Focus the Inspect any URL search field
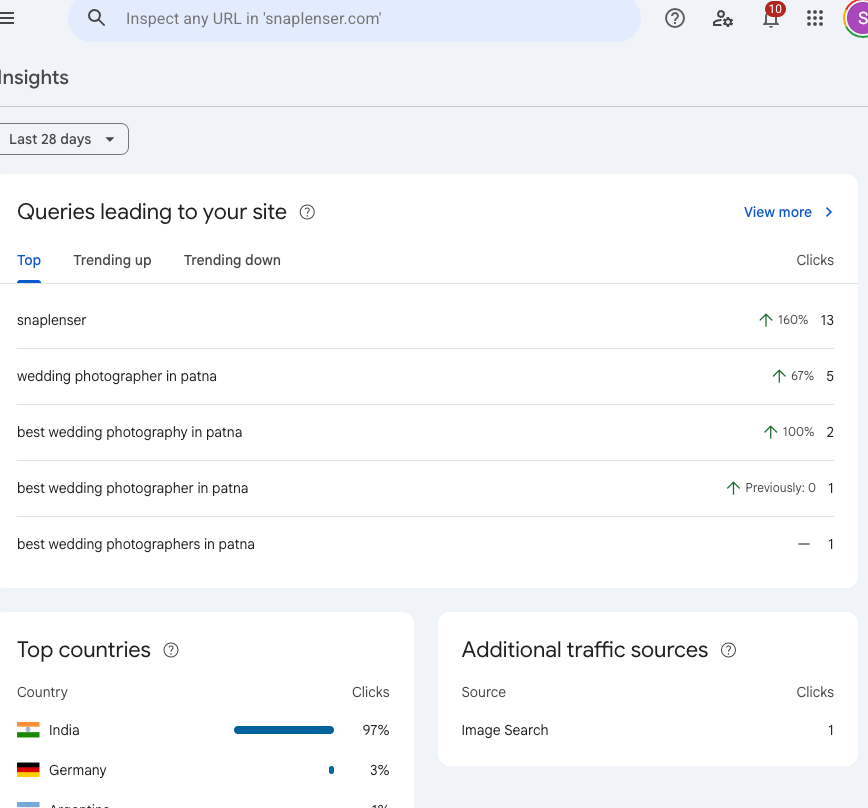Image resolution: width=868 pixels, height=808 pixels. (354, 19)
